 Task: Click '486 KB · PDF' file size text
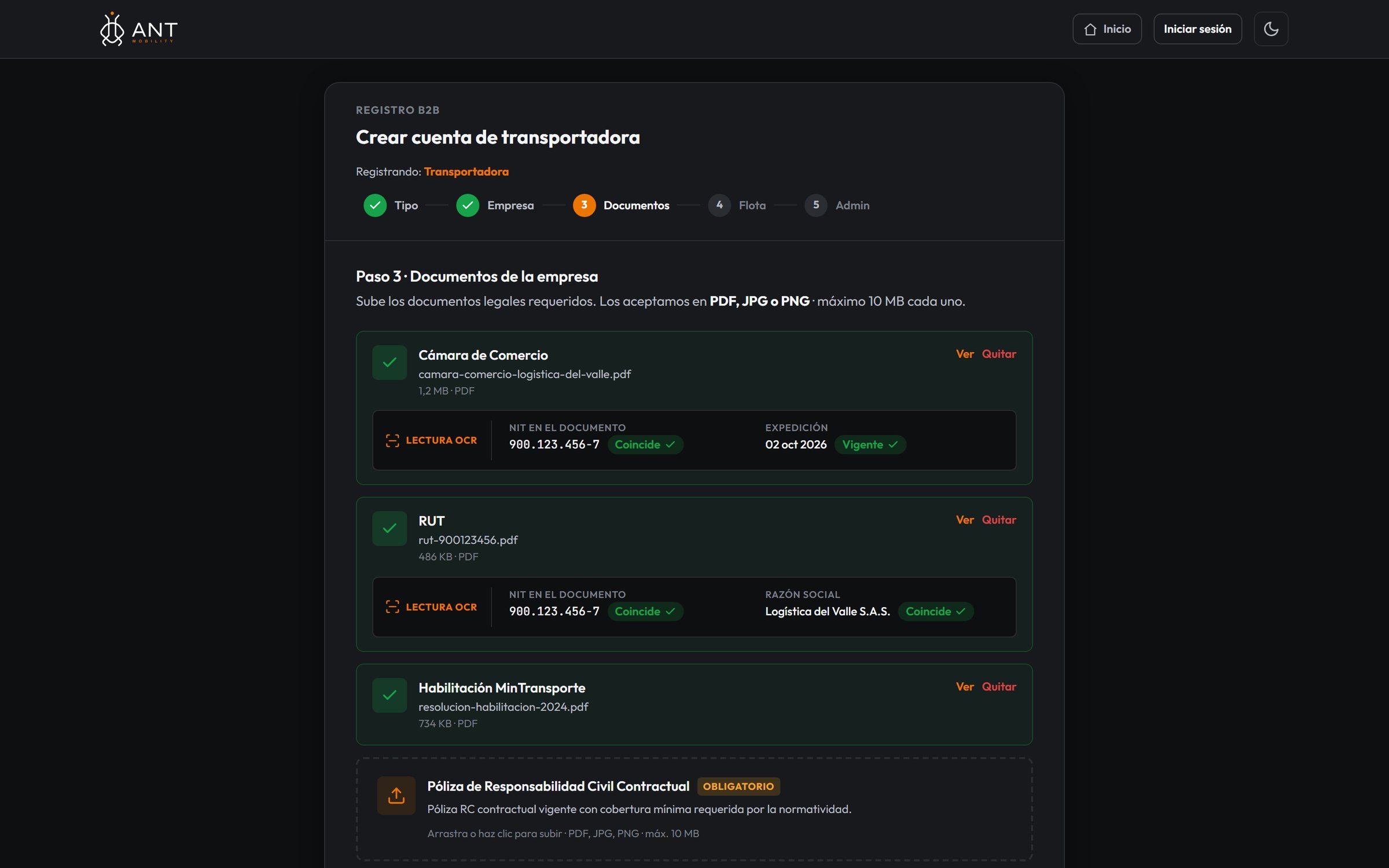click(448, 557)
